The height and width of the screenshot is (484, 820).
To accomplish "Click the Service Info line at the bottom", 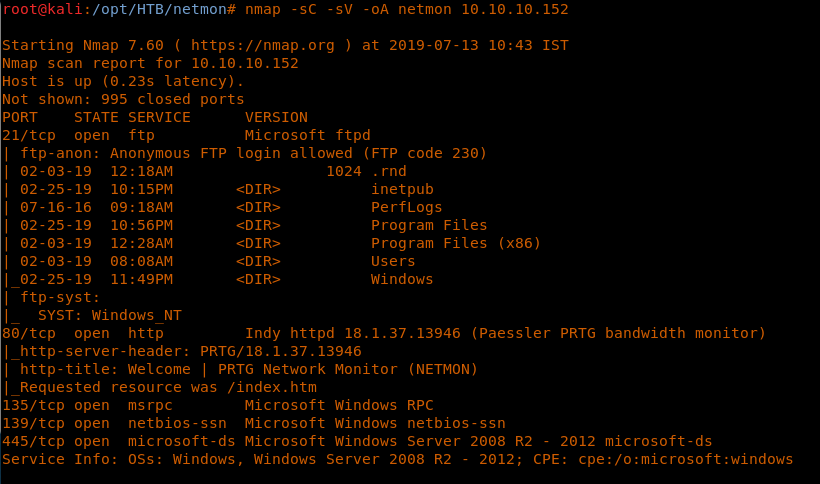I will tap(397, 459).
